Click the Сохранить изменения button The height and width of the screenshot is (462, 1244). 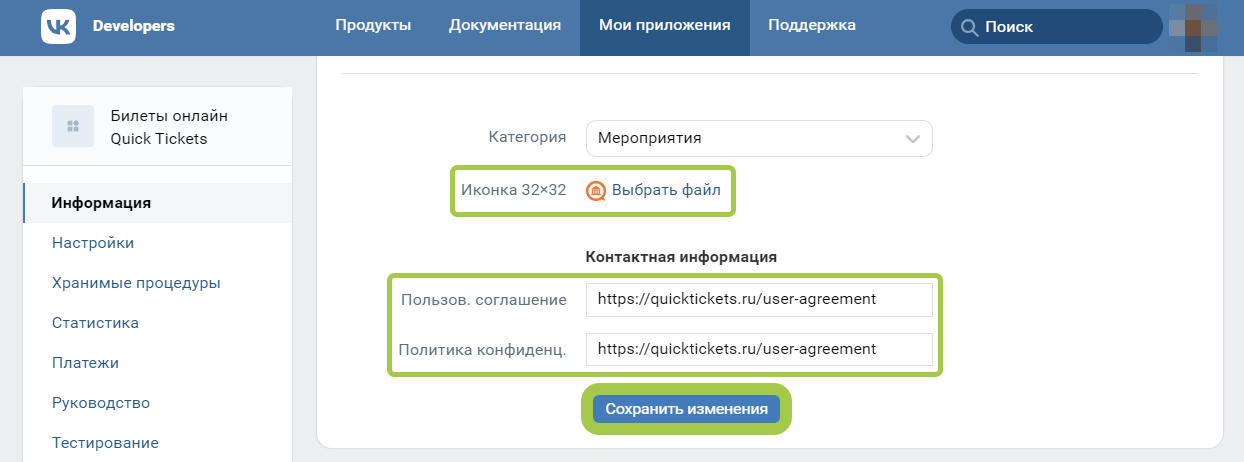click(x=686, y=409)
